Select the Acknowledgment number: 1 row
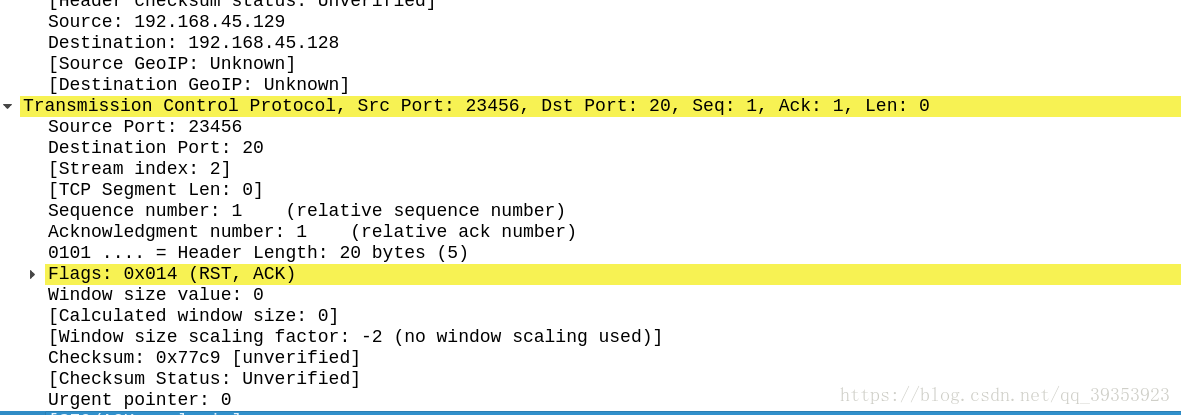Image resolution: width=1181 pixels, height=415 pixels. click(x=312, y=232)
